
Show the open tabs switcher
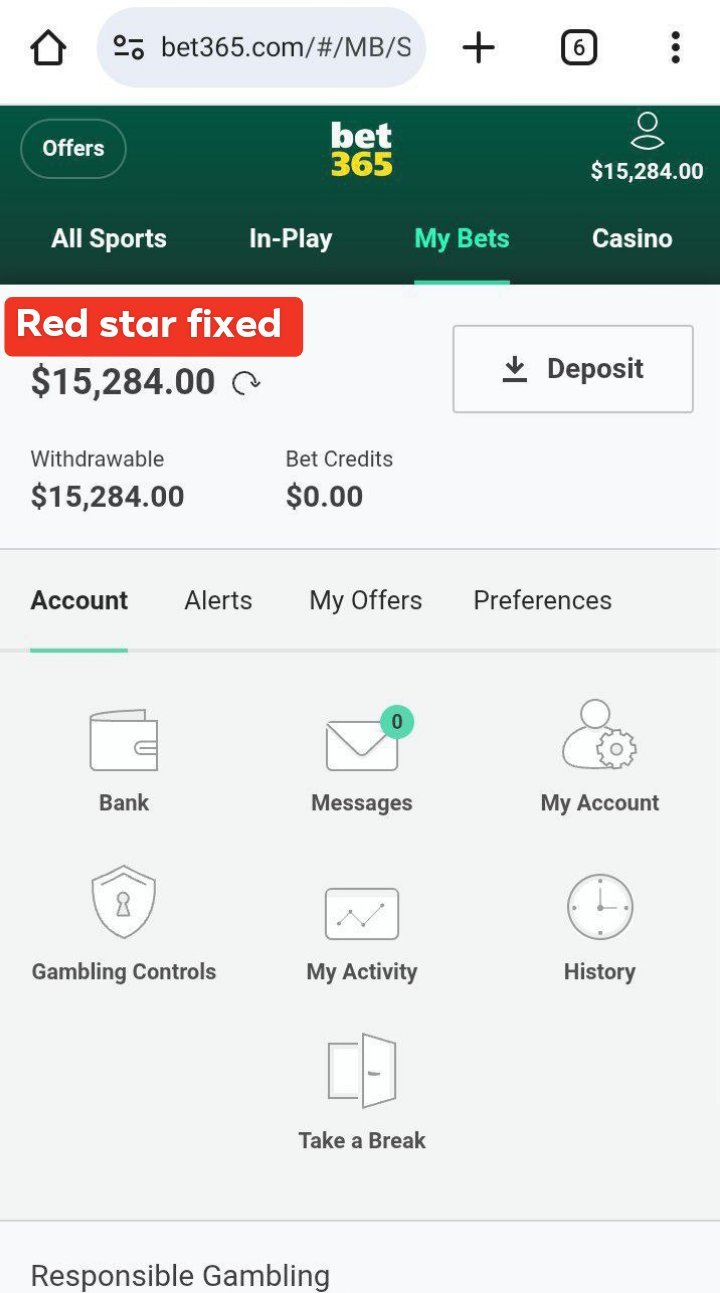[x=579, y=47]
